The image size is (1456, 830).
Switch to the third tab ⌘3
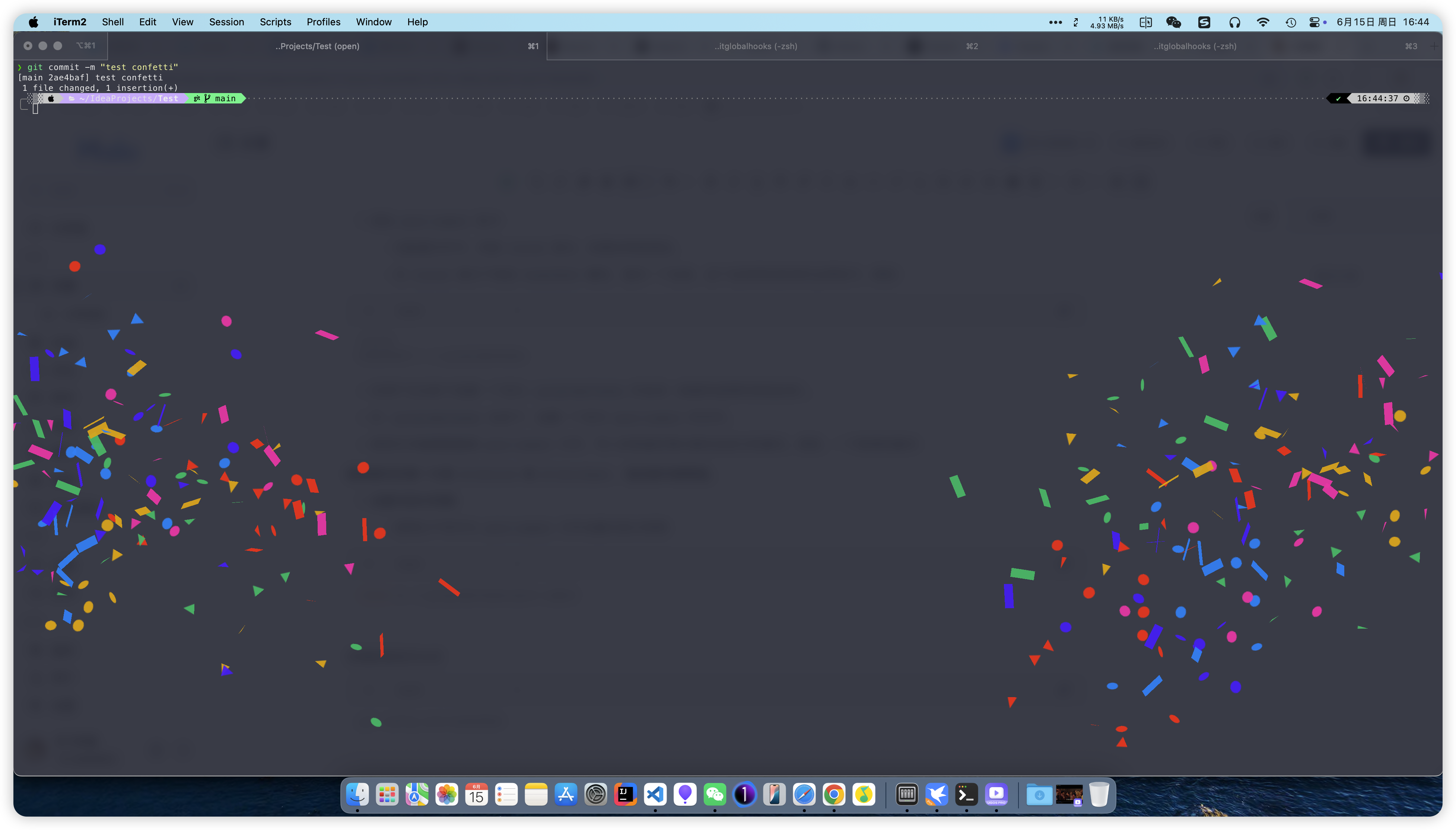coord(1195,46)
